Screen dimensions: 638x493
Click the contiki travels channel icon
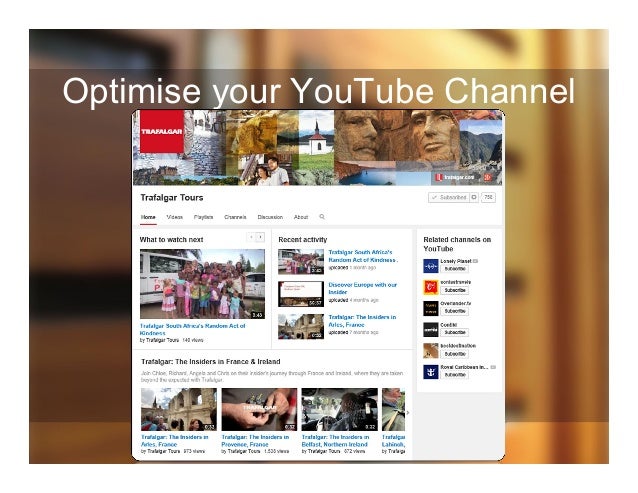[x=430, y=287]
